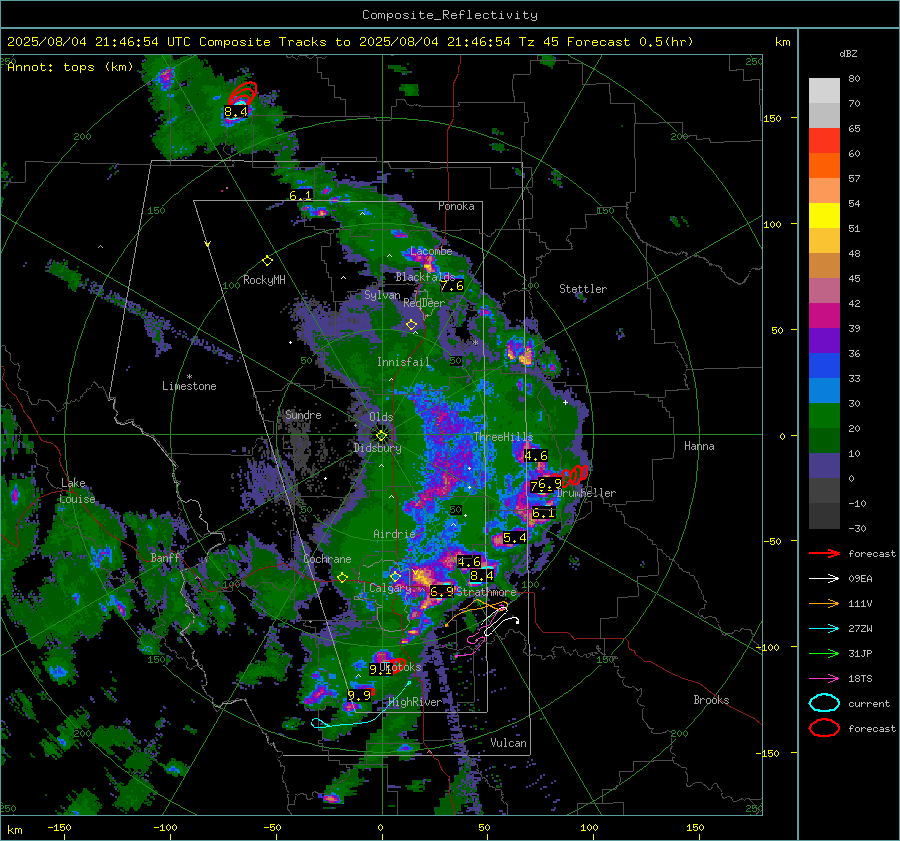The image size is (900, 841).
Task: Click the Innisfail town label
Action: pos(403,362)
